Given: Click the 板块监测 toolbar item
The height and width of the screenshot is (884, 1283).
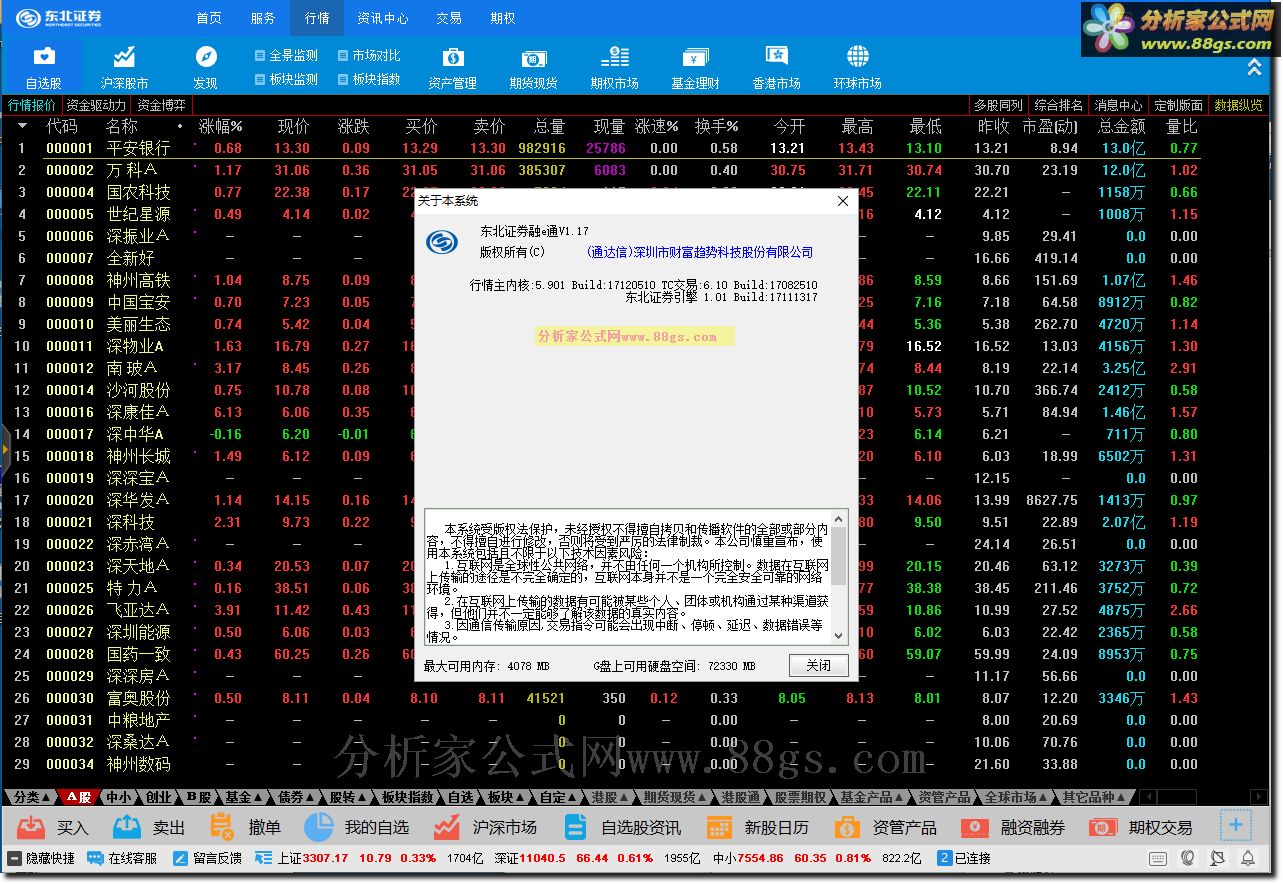Looking at the screenshot, I should (x=286, y=79).
